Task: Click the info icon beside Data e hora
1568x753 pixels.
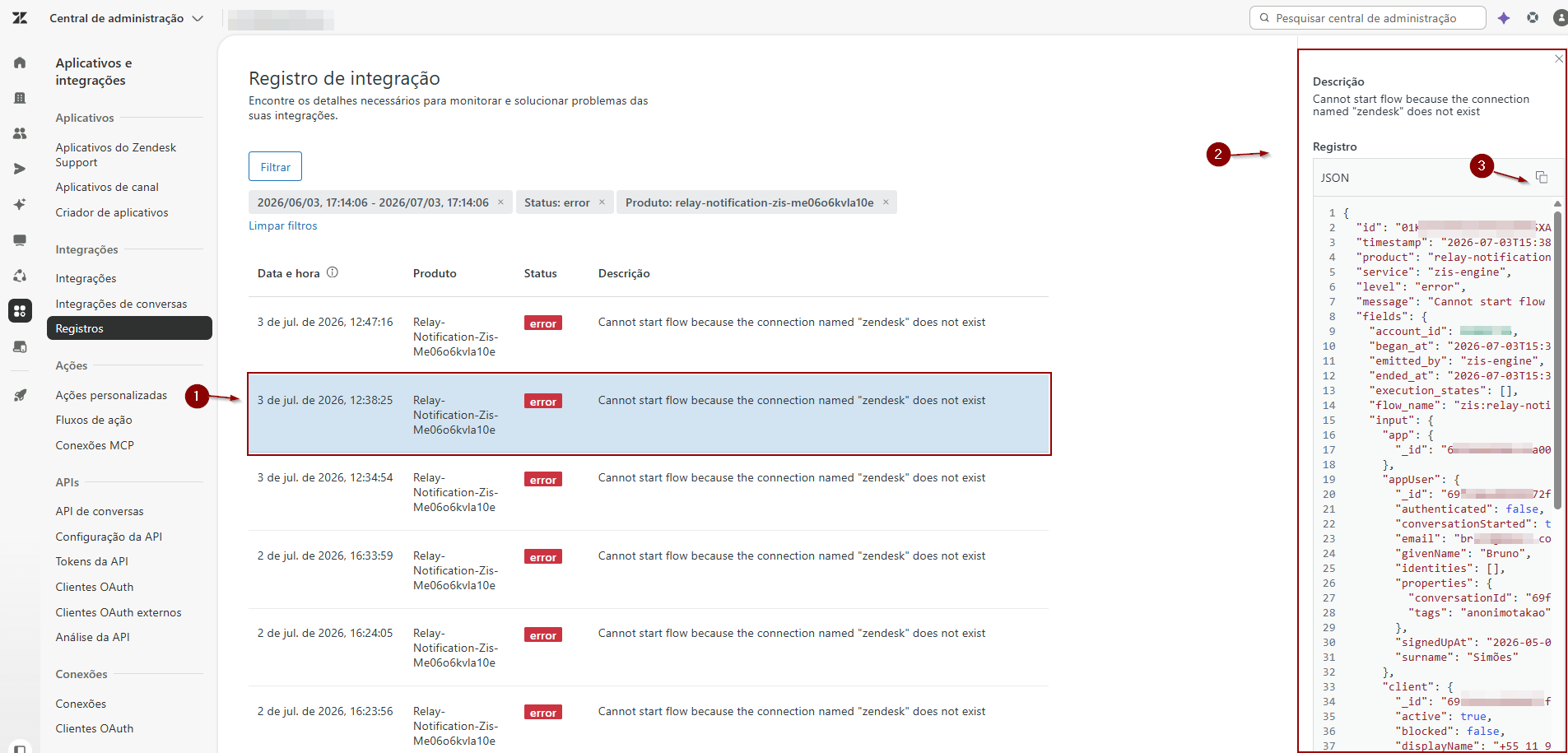Action: pos(333,272)
